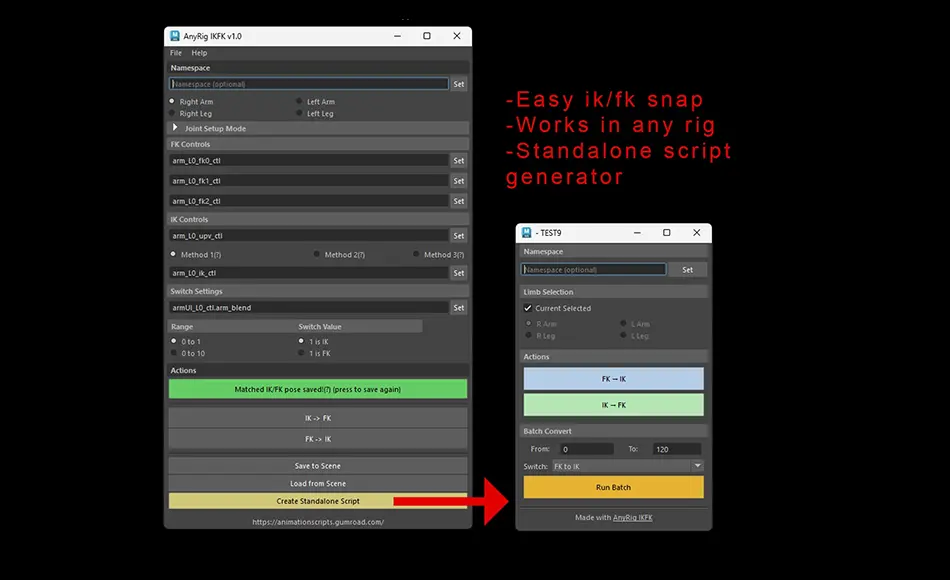The width and height of the screenshot is (950, 580).
Task: Click the orange Run Batch button
Action: click(614, 487)
